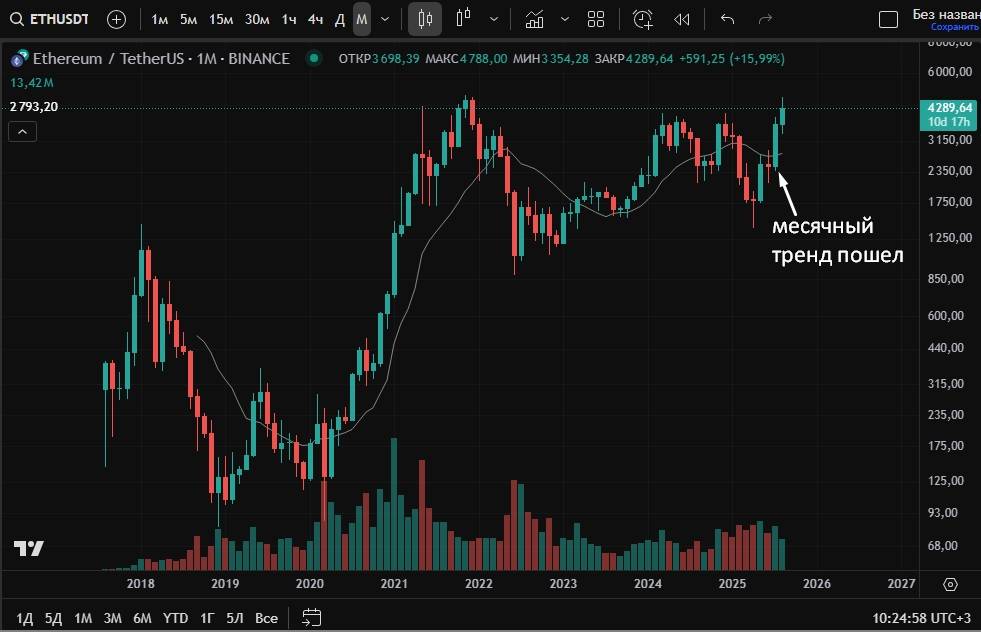Screen dimensions: 981x632
Task: Collapse the indicator legend chevron
Action: click(x=22, y=132)
